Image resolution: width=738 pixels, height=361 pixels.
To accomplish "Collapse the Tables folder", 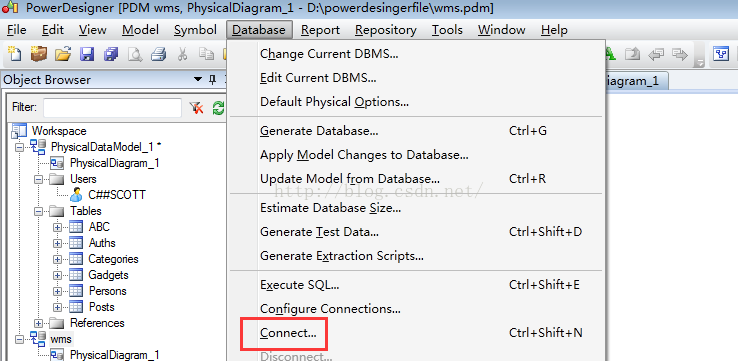I will (x=39, y=211).
